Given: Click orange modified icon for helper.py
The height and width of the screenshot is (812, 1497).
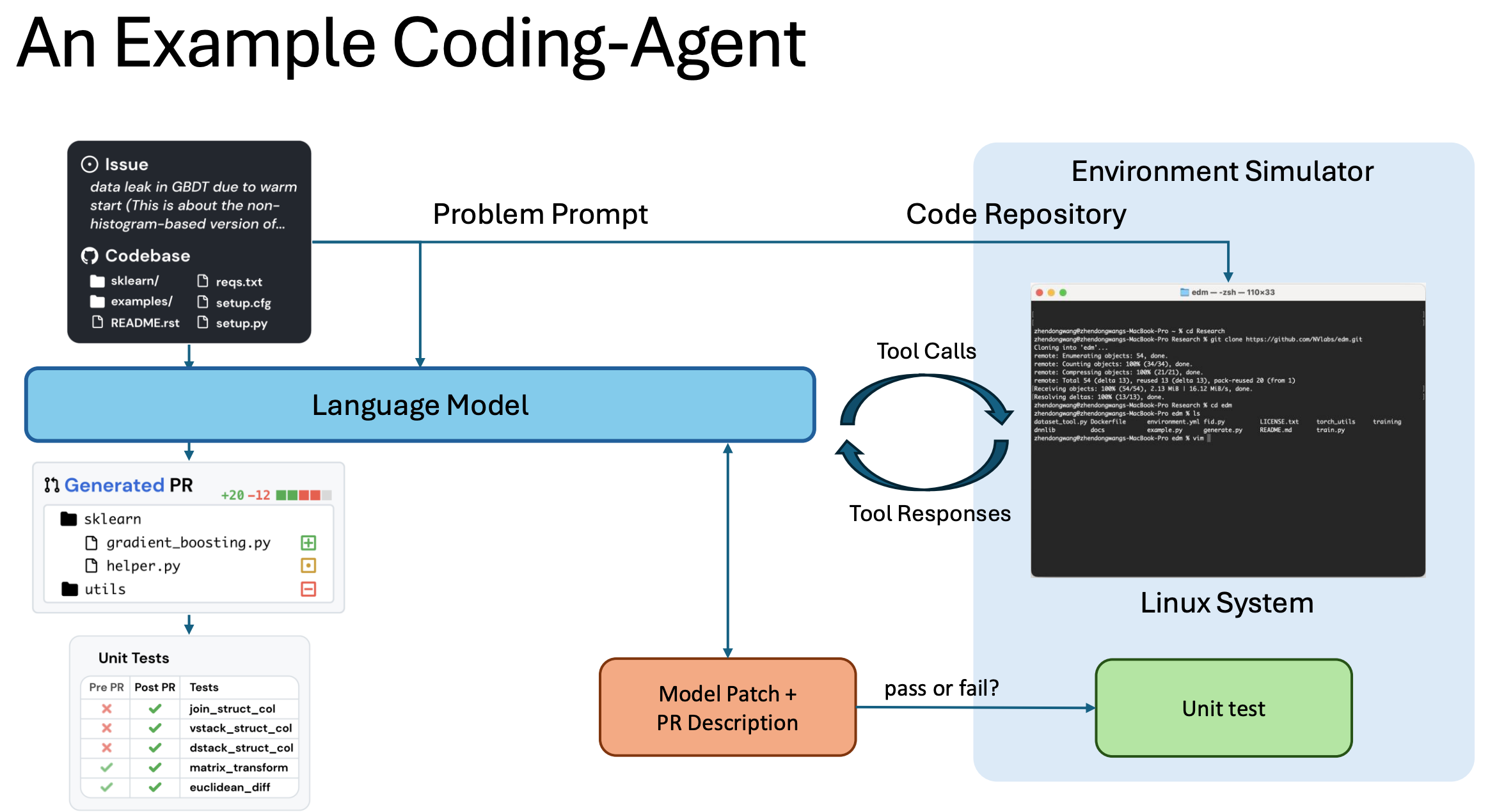Looking at the screenshot, I should click(308, 565).
